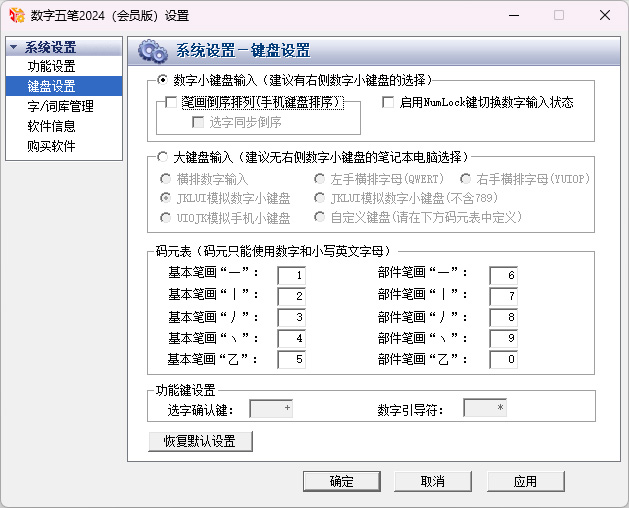Choose 右手横排字母(YUIOP) radio option
Viewport: 629px width, 508px height.
[x=465, y=179]
